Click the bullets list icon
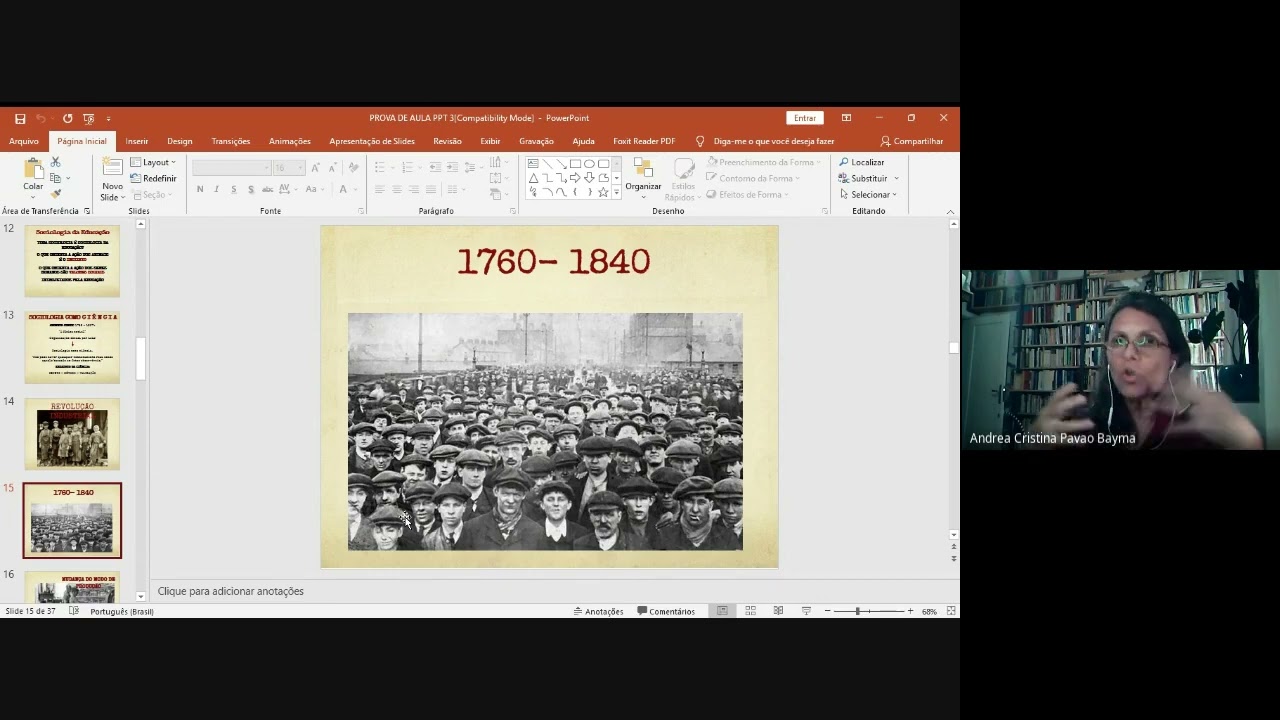Image resolution: width=1280 pixels, height=720 pixels. (382, 167)
